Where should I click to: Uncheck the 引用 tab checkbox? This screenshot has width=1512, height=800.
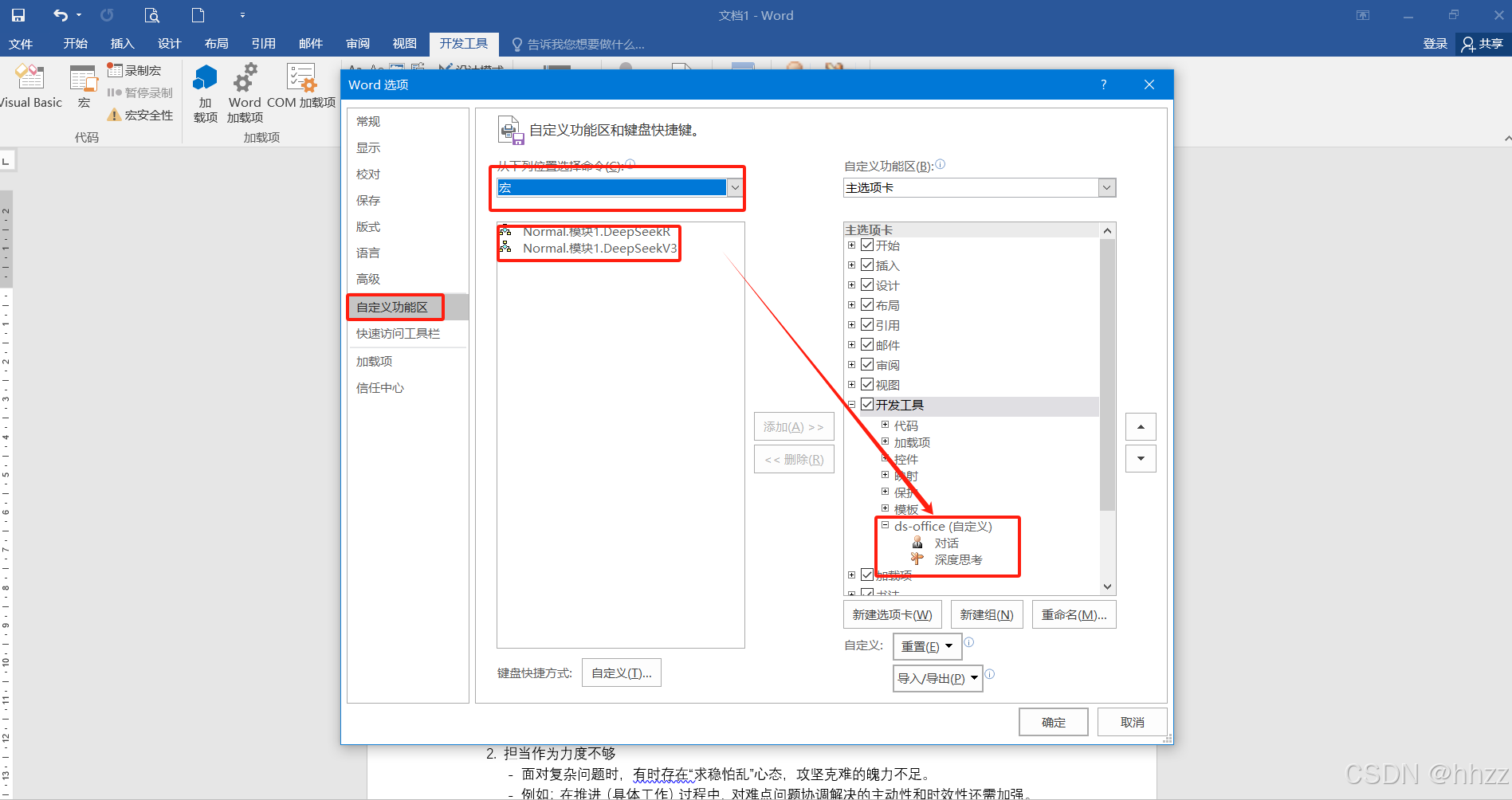pos(867,324)
